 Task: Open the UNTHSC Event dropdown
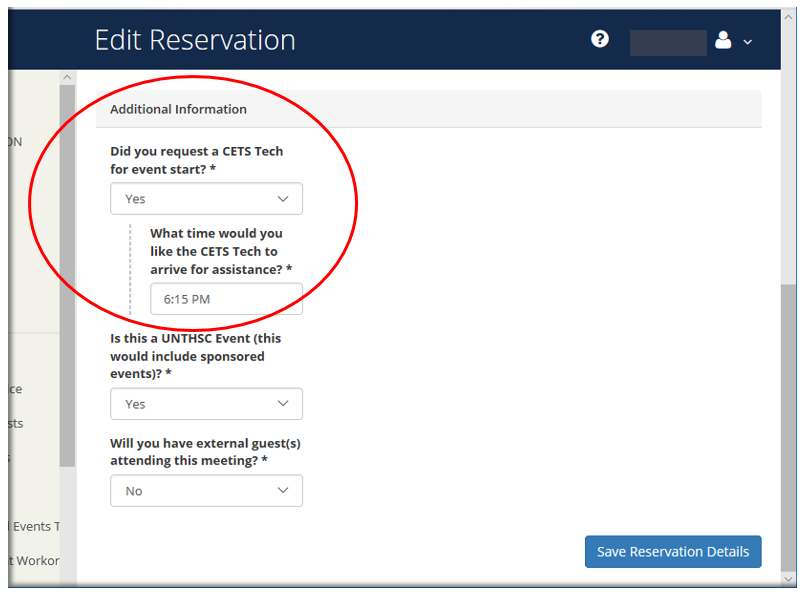(206, 404)
